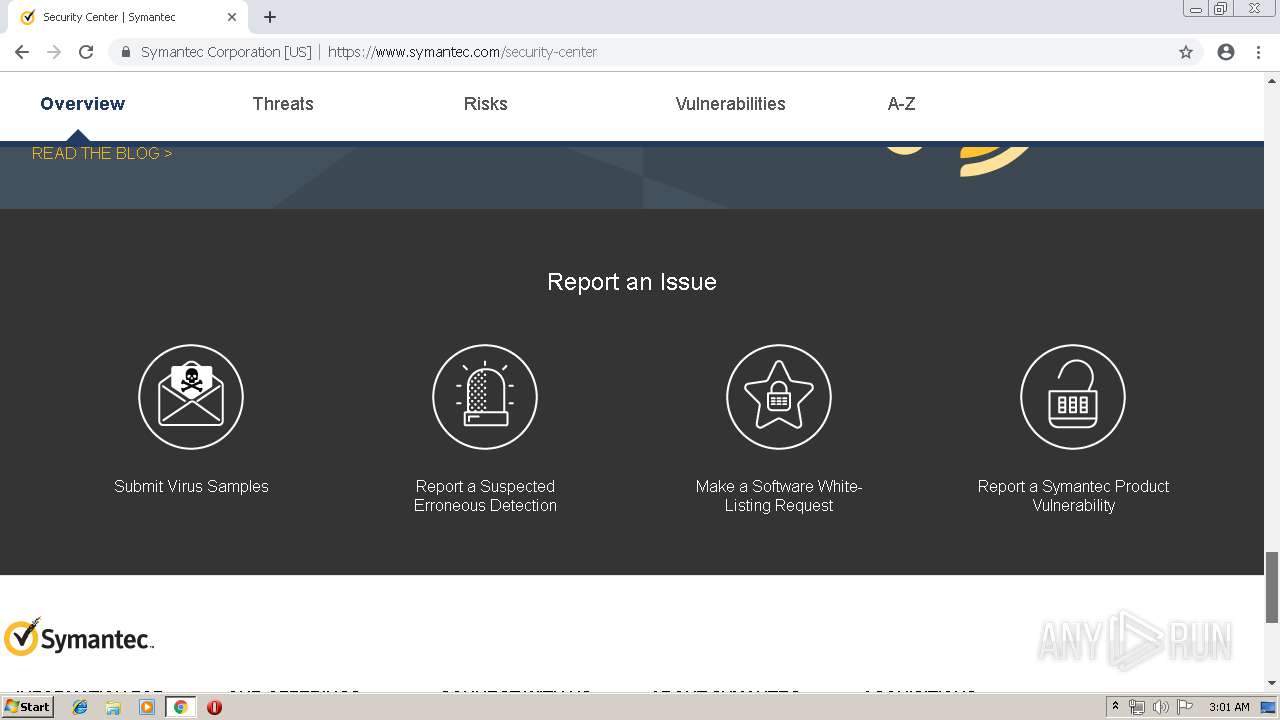This screenshot has height=720, width=1280.
Task: Show hidden tray icons arrow
Action: [1115, 707]
